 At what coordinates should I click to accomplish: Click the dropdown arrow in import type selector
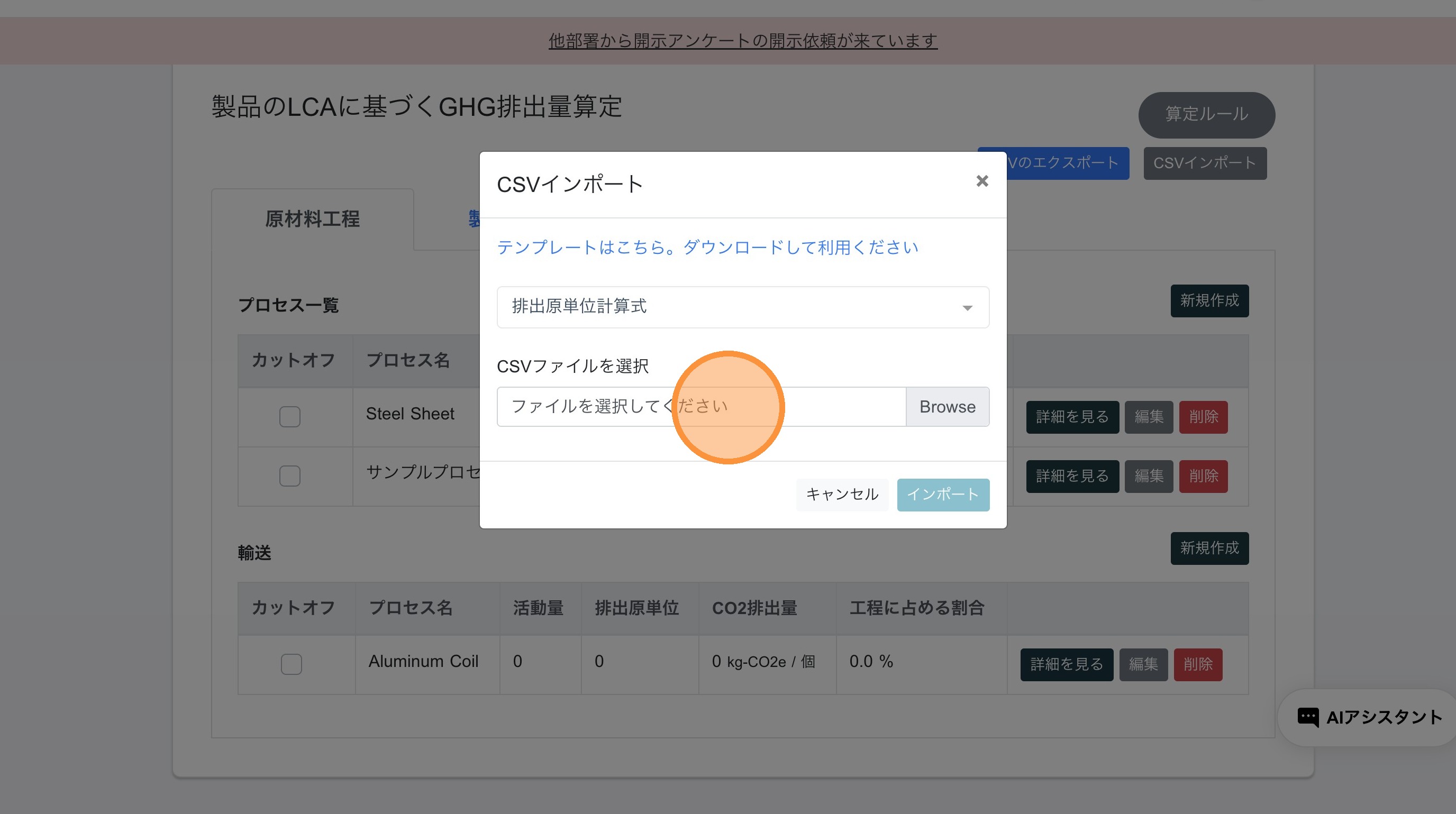click(967, 308)
